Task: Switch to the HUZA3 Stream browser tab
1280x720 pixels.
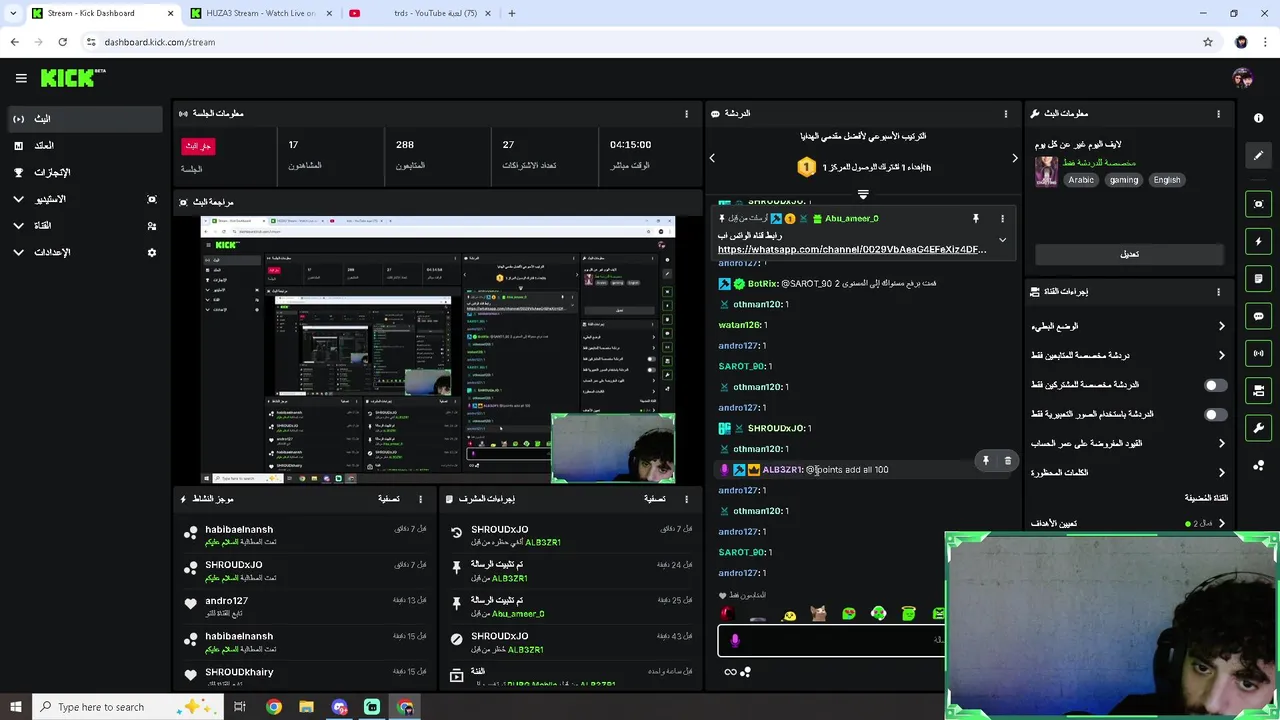Action: point(260,13)
